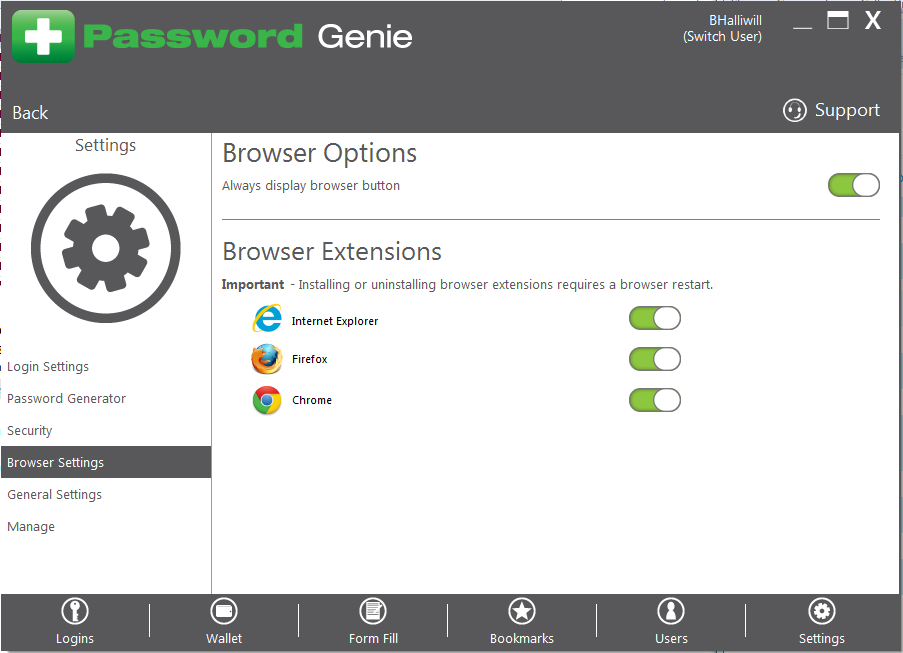Click the Firefox browser icon
This screenshot has height=653, width=903.
(x=267, y=359)
